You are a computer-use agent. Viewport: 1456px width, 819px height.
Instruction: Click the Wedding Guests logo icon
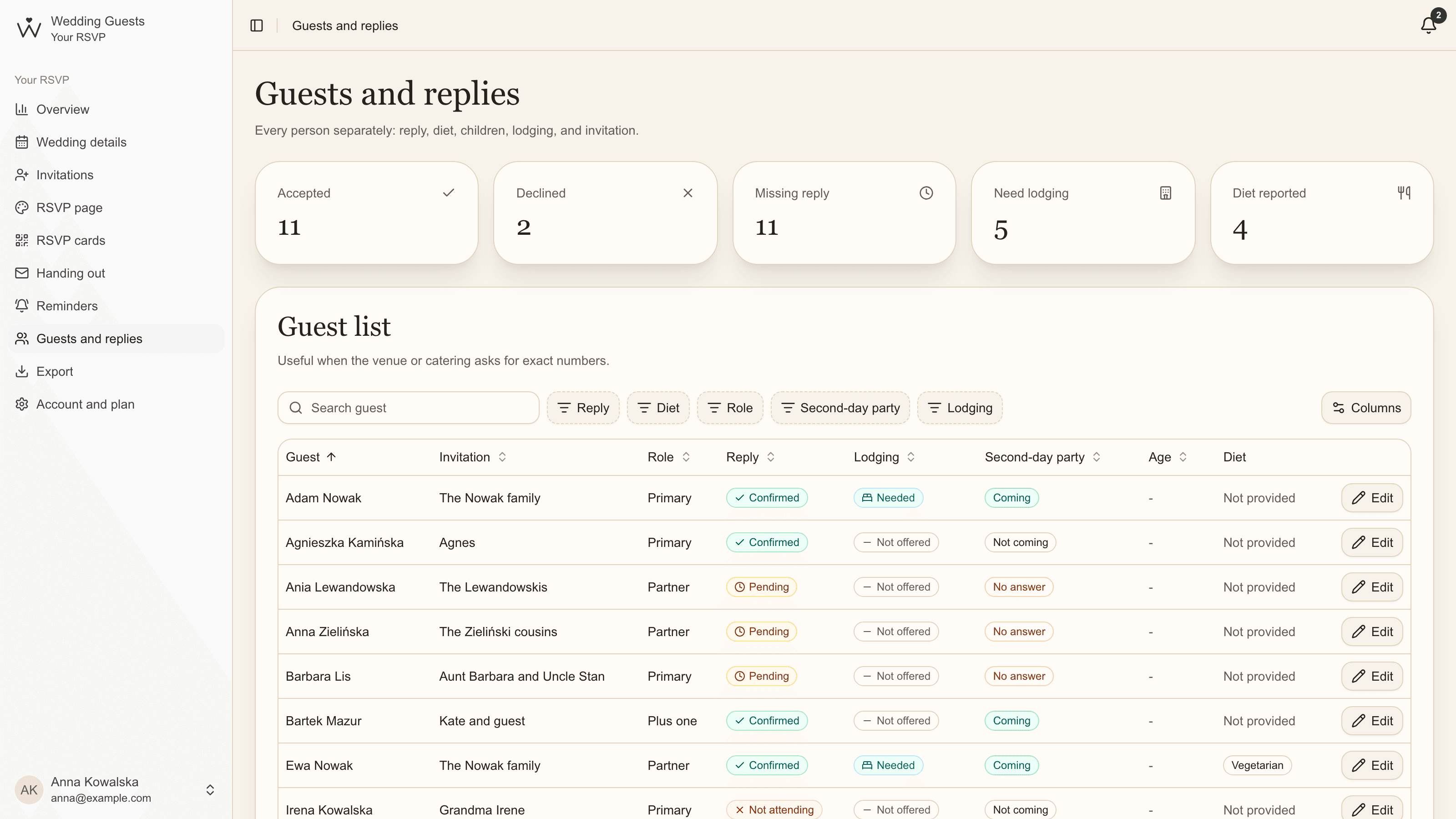tap(29, 28)
